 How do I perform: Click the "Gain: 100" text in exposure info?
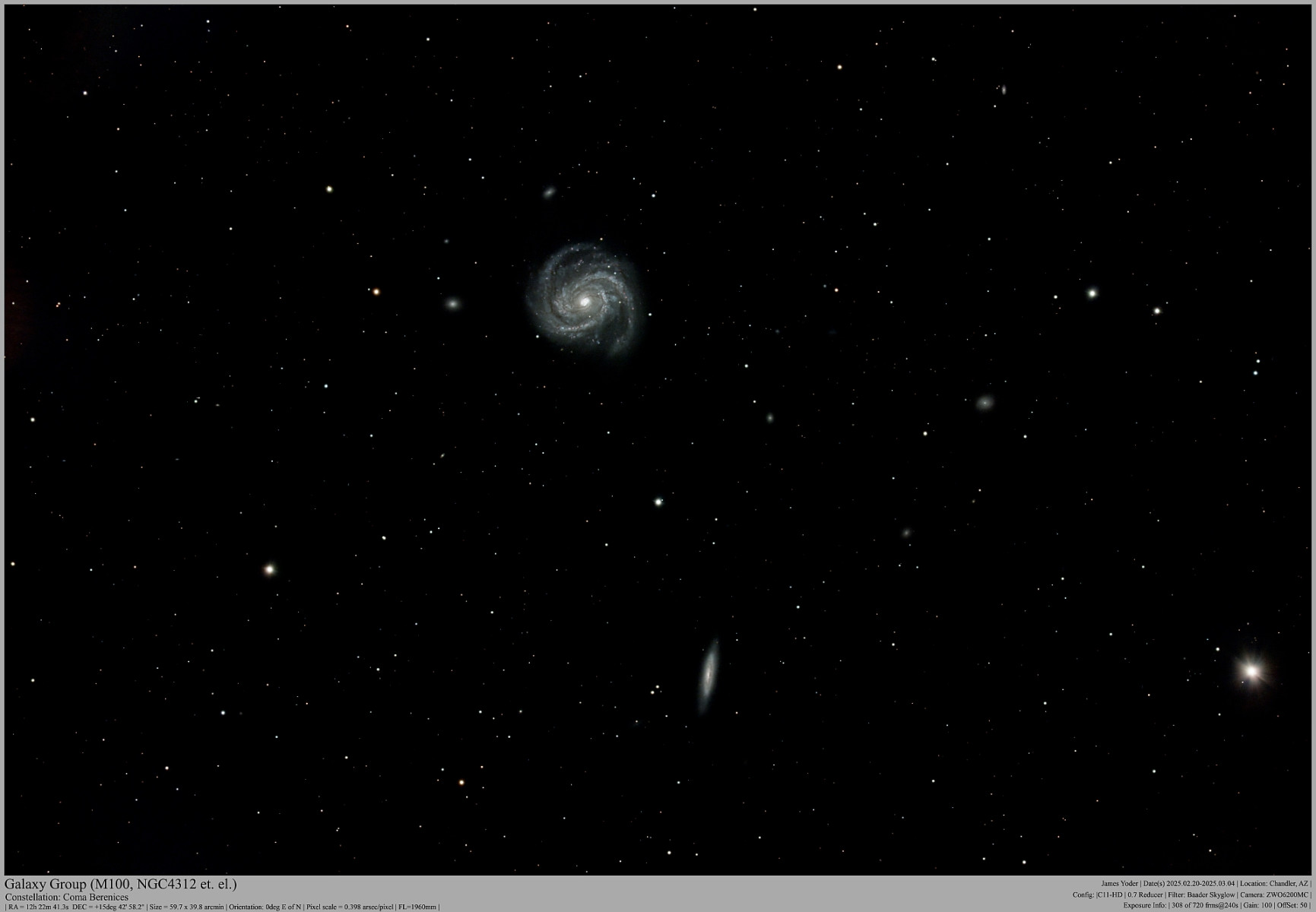point(1257,905)
